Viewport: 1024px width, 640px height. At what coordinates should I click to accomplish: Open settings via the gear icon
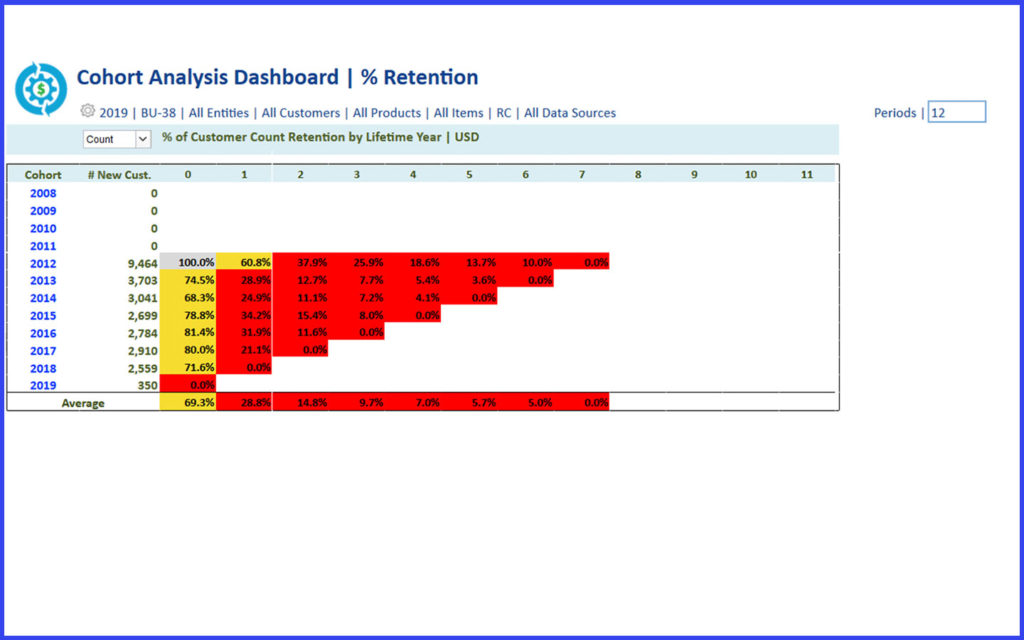pos(88,112)
